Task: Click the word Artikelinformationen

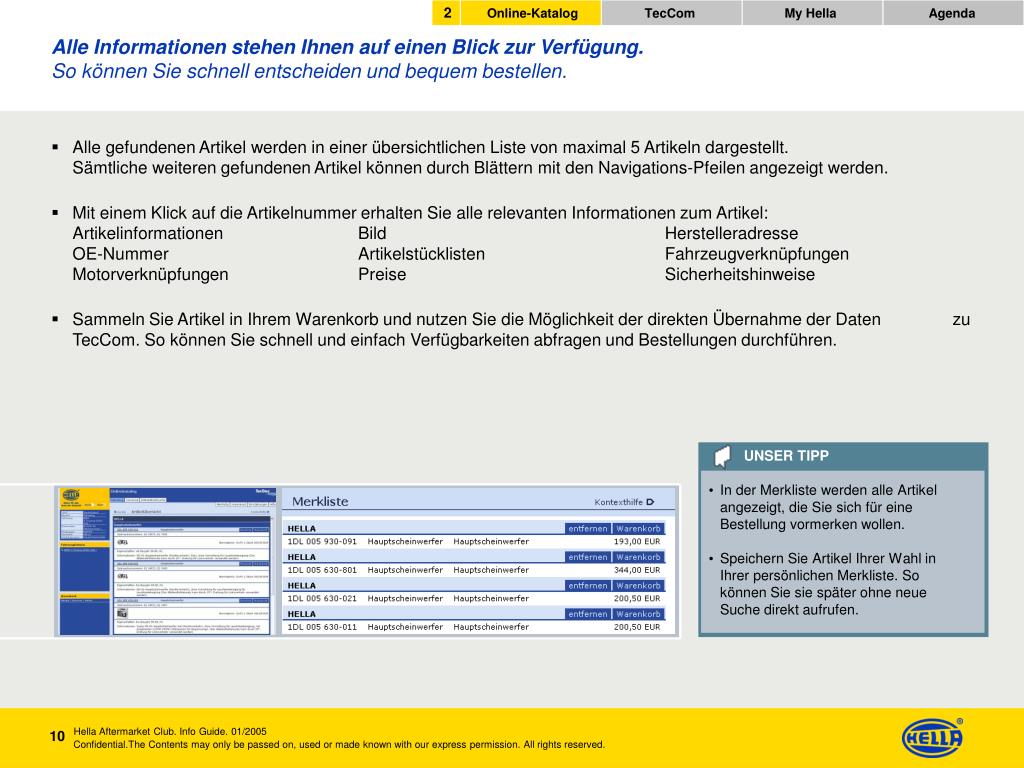Action: 148,233
